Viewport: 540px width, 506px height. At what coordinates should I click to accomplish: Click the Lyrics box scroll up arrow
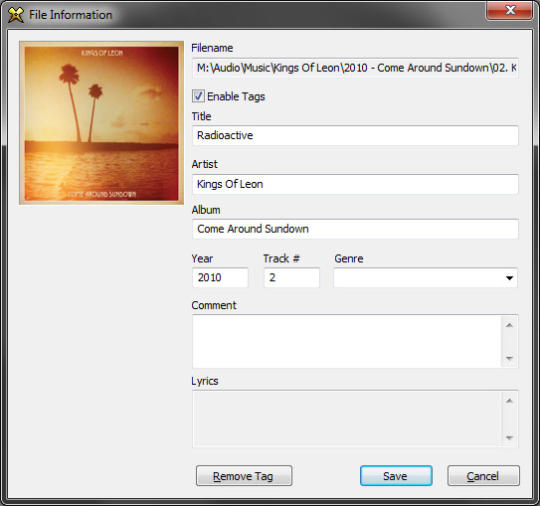click(x=509, y=400)
